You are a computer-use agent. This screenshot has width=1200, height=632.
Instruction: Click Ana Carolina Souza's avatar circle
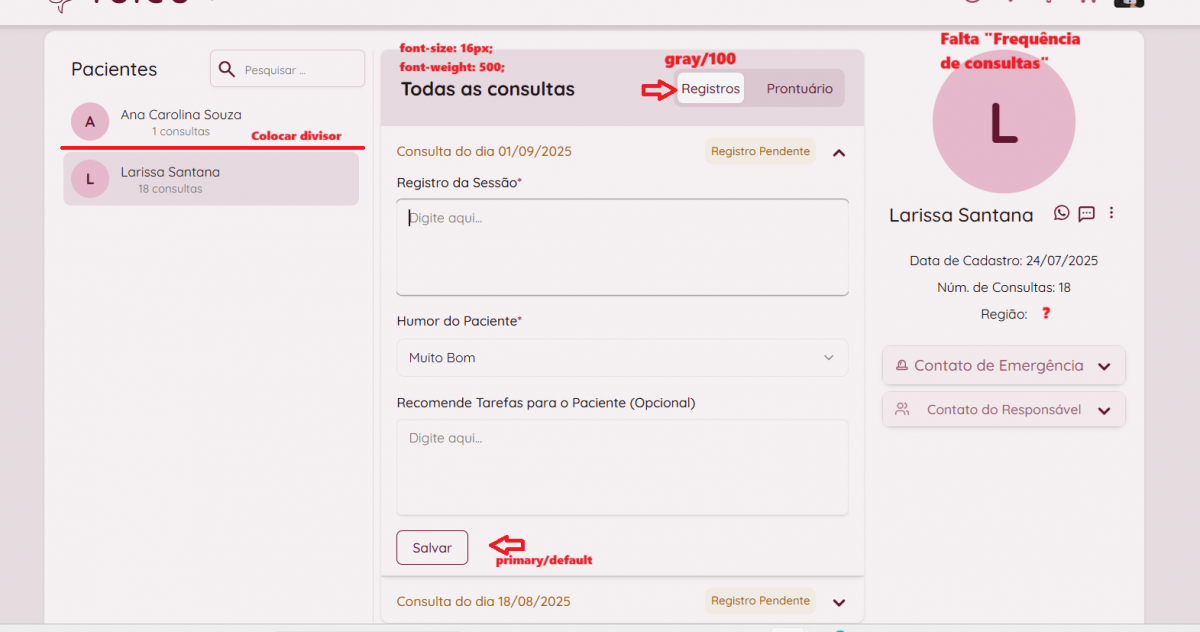90,122
